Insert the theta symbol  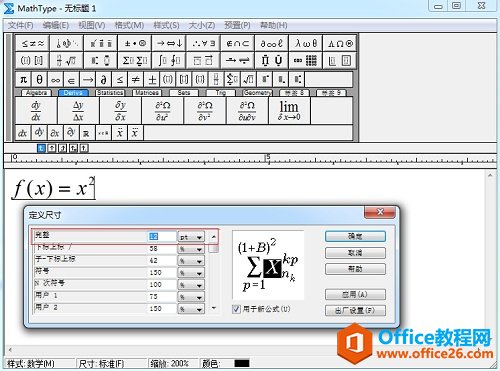tap(39, 80)
